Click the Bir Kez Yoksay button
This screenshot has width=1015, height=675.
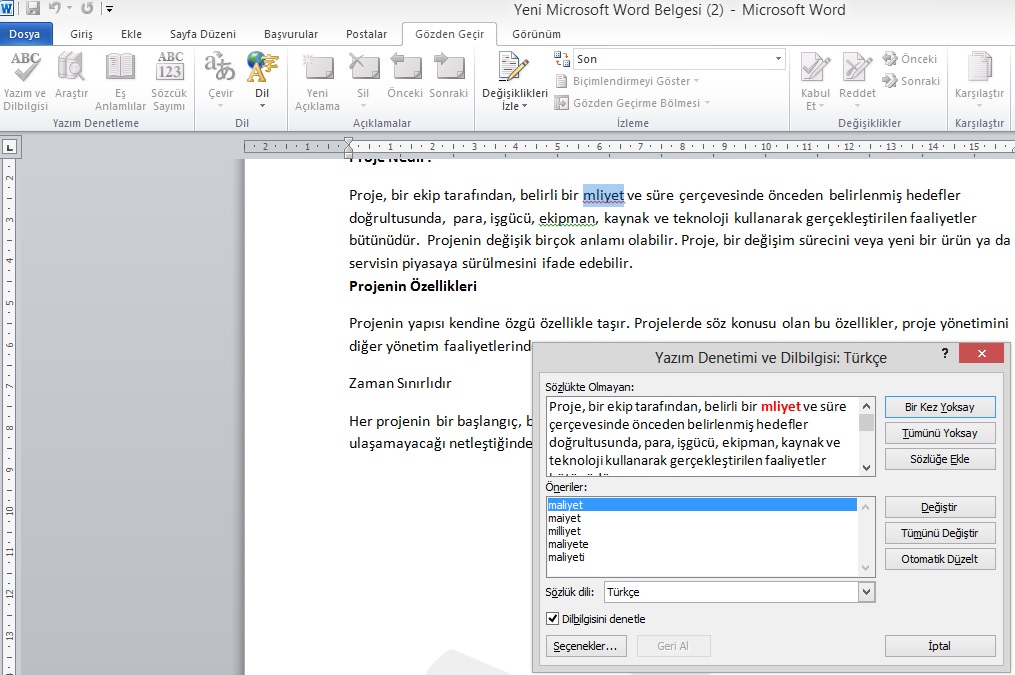(940, 407)
